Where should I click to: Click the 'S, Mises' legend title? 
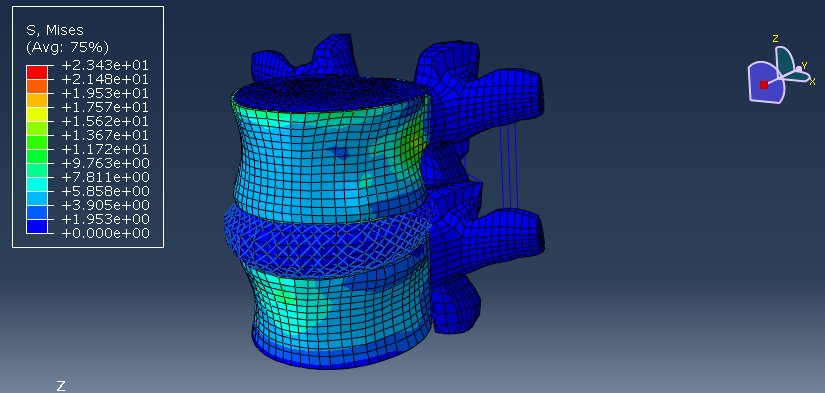[55, 30]
